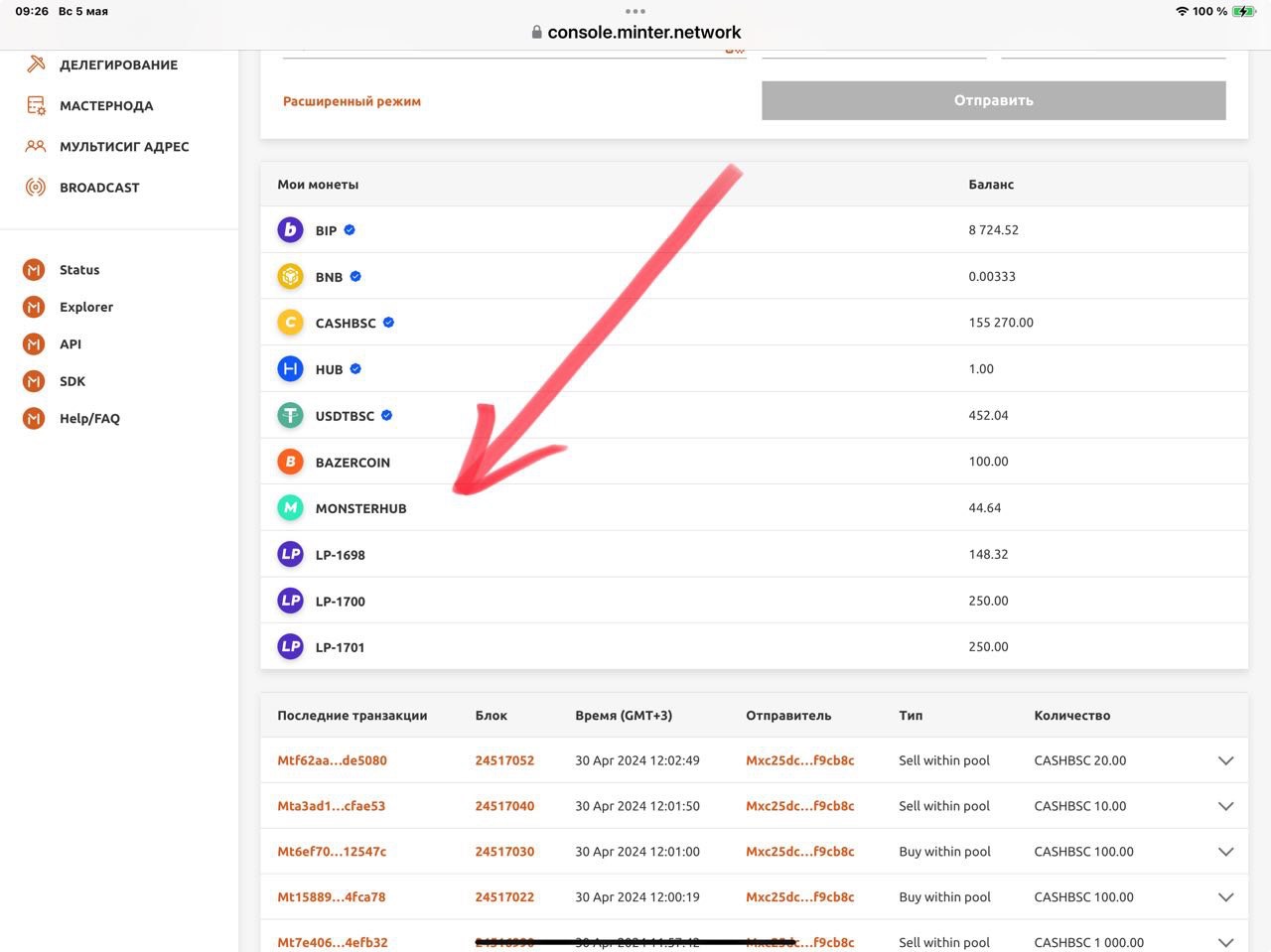Image resolution: width=1271 pixels, height=952 pixels.
Task: Click the Safari page lock icon
Action: pyautogui.click(x=536, y=32)
